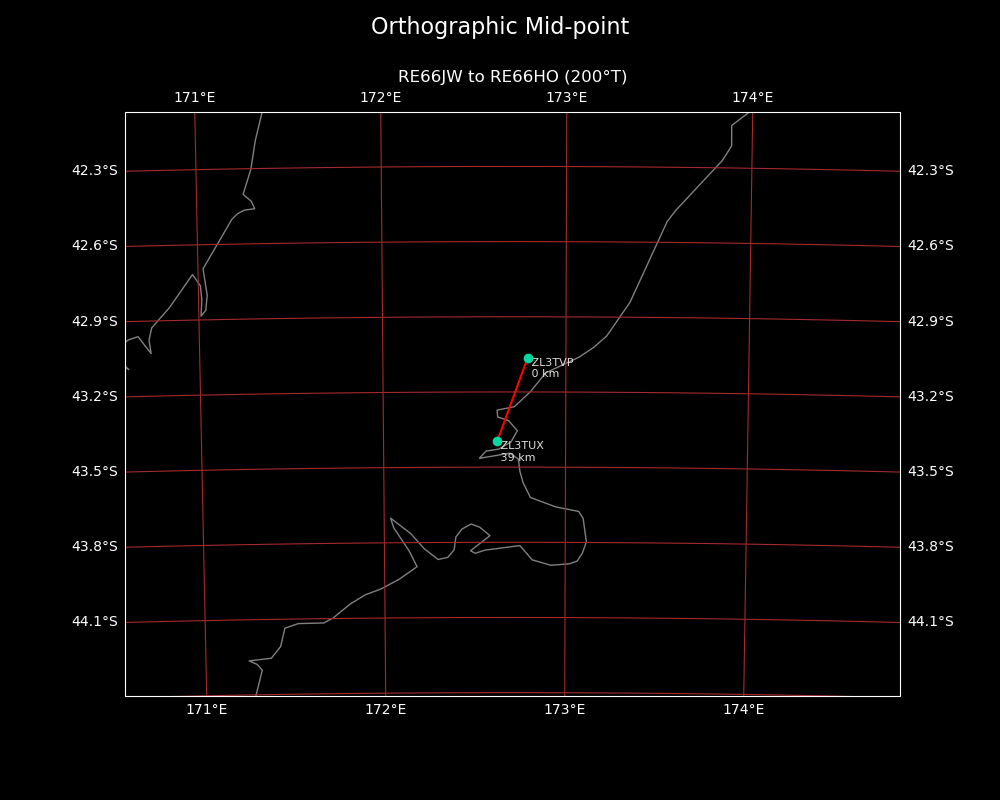Click the 42.3°S label on left axis

[94, 171]
